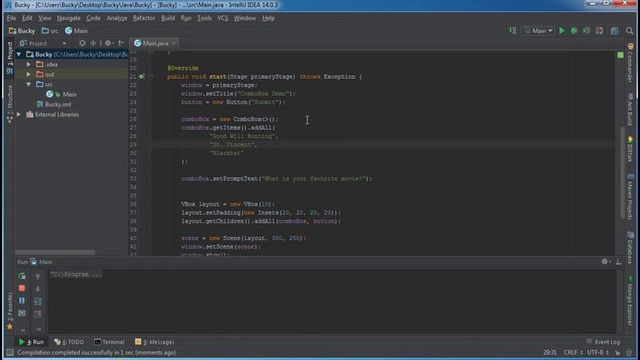This screenshot has width=640, height=360.
Task: Open the Run panel gear settings
Action: (605, 262)
